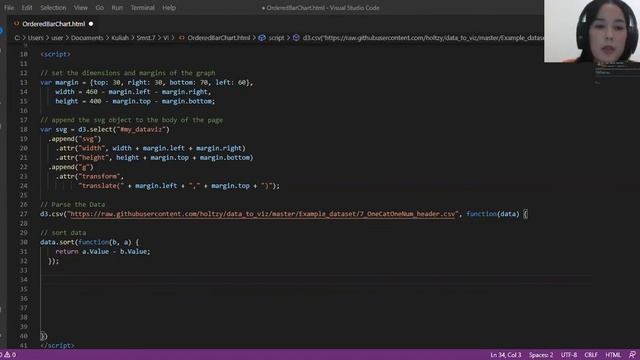Click Ln 34, Col 3 in status bar
This screenshot has height=360, width=640.
point(506,355)
